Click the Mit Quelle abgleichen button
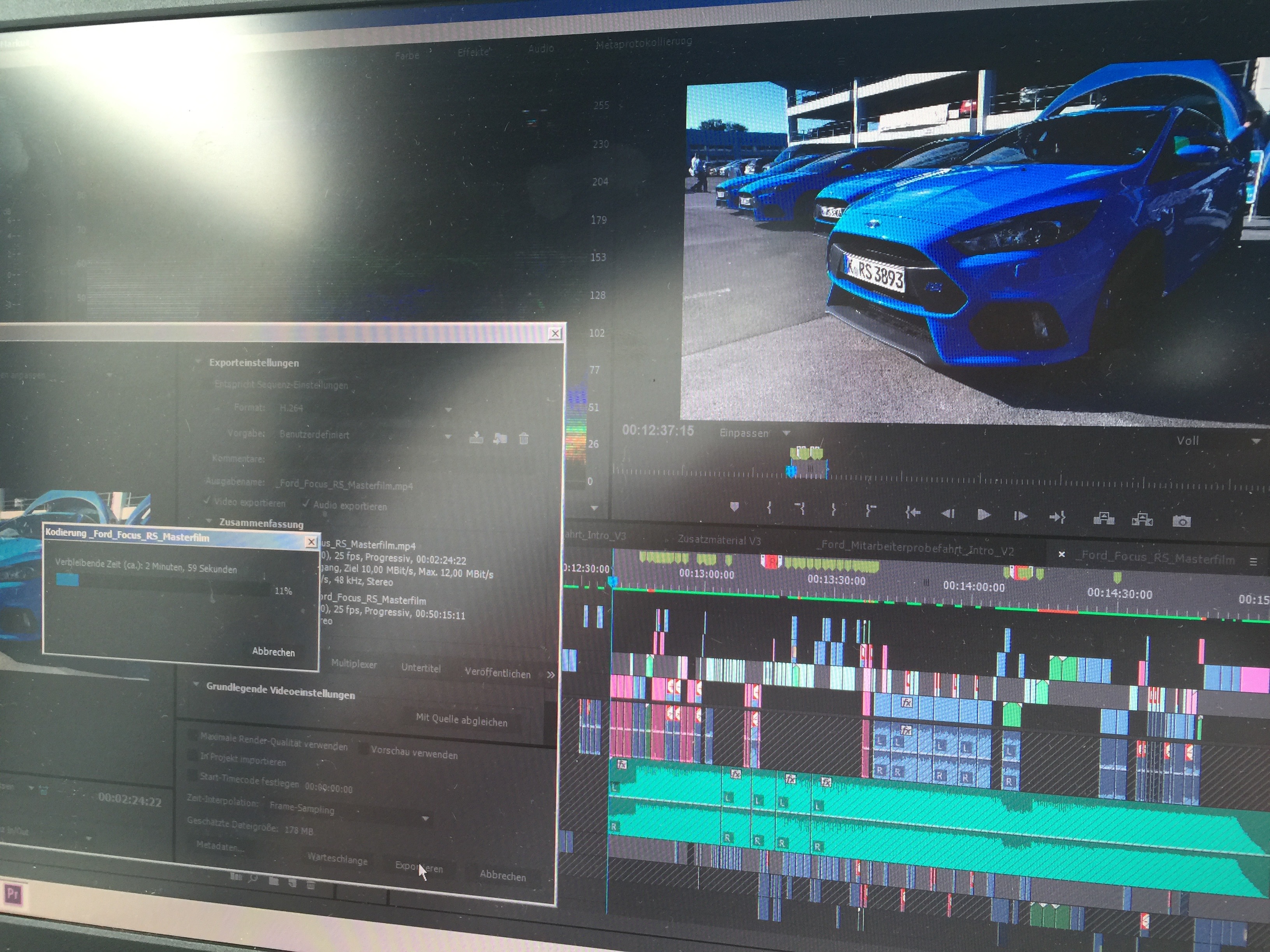The width and height of the screenshot is (1270, 952). tap(461, 719)
